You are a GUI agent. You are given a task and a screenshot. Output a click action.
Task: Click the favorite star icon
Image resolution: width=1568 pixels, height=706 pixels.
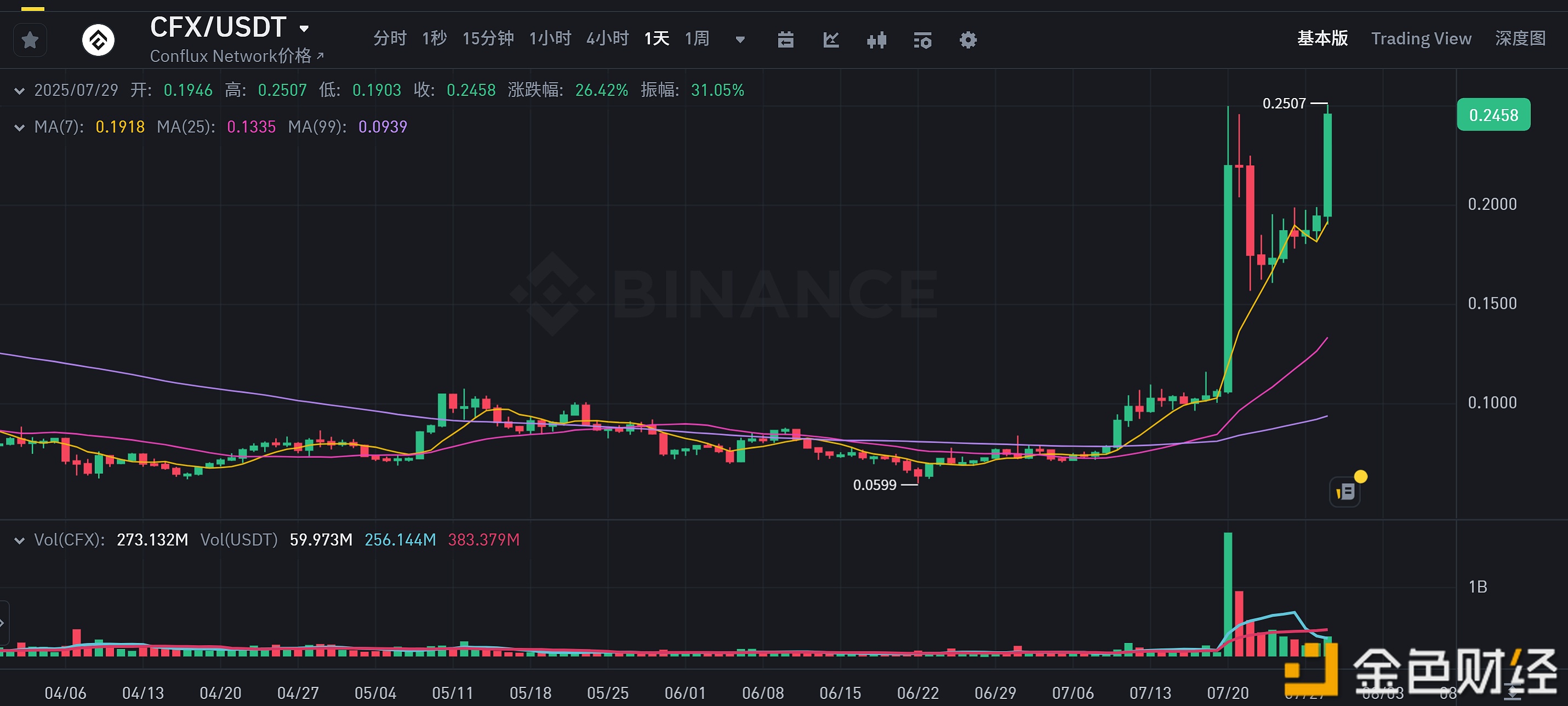pyautogui.click(x=30, y=40)
